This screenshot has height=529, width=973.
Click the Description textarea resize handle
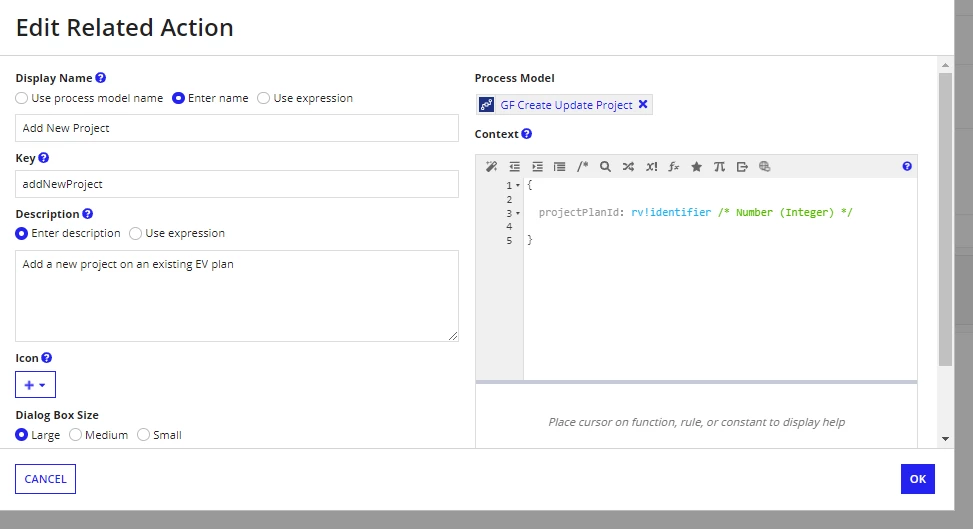(453, 336)
